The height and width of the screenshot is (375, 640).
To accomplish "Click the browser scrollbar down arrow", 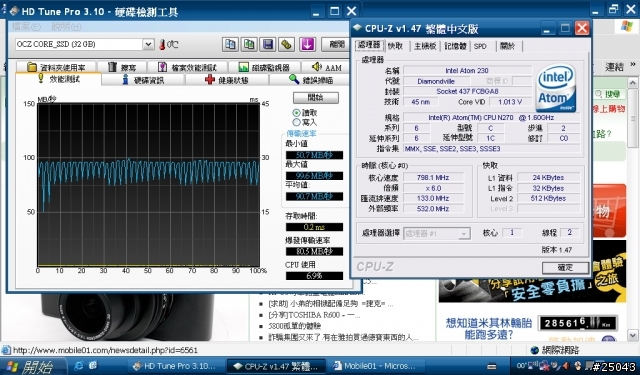I will click(x=633, y=335).
